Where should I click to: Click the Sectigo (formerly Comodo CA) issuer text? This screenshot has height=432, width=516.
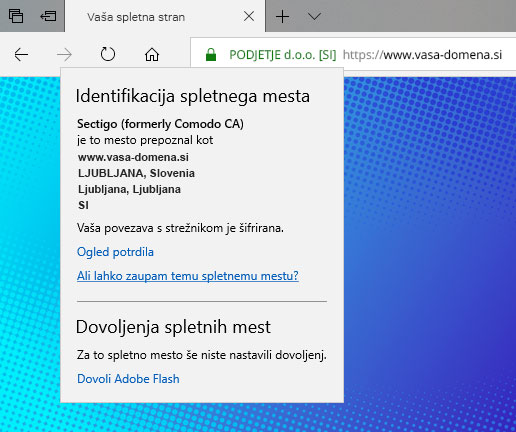(x=160, y=124)
